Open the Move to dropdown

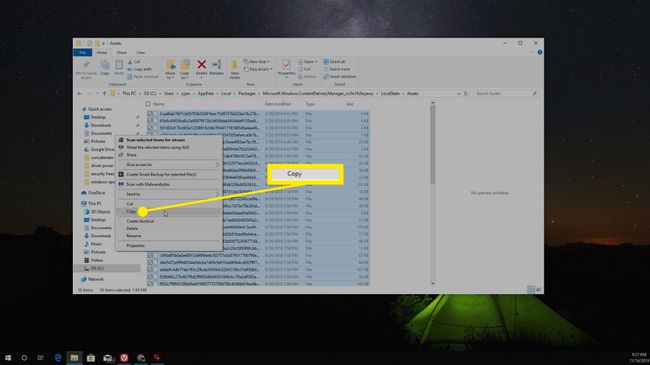coord(170,68)
